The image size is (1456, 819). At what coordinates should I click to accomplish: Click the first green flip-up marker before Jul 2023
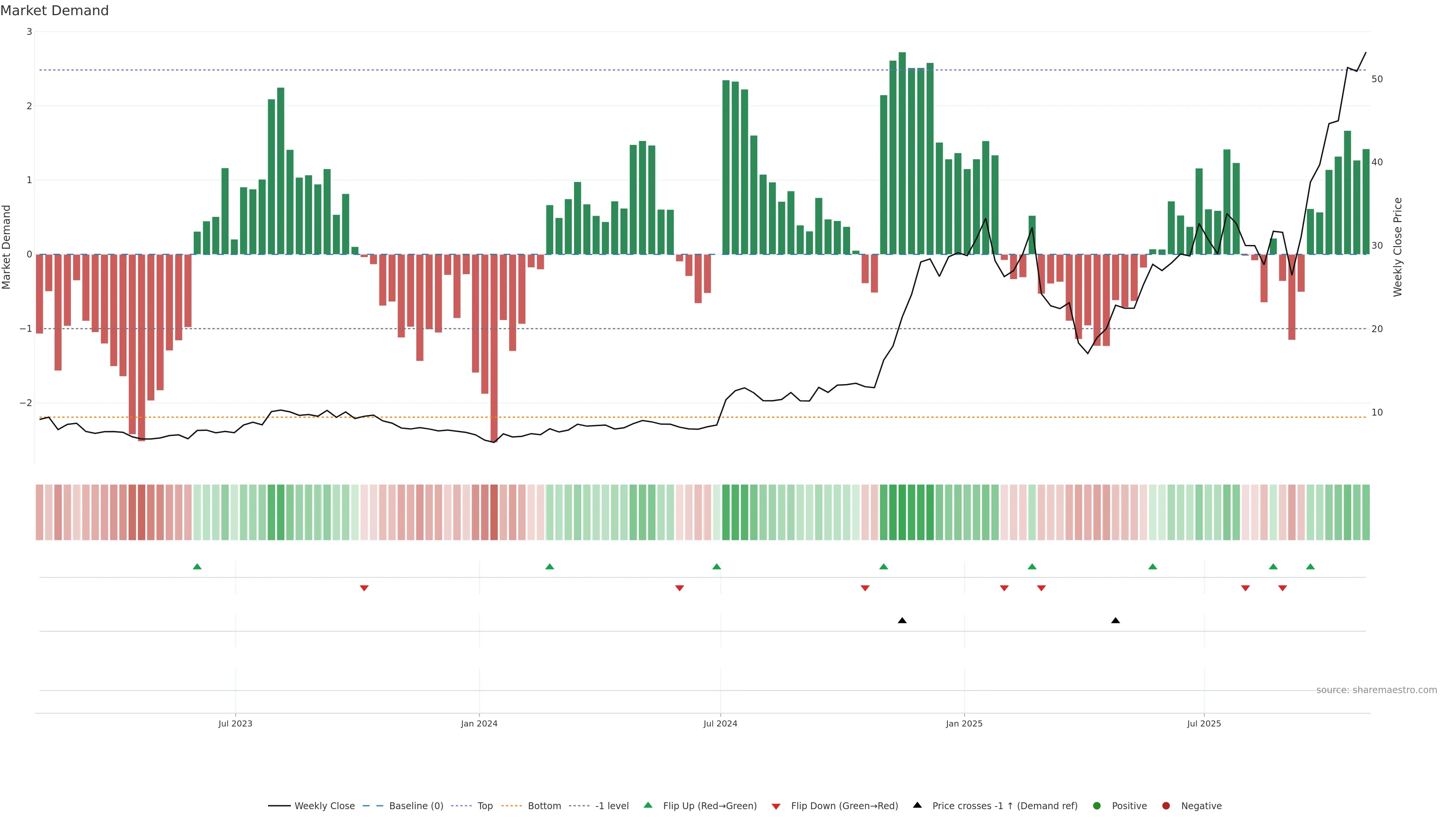coord(197,566)
